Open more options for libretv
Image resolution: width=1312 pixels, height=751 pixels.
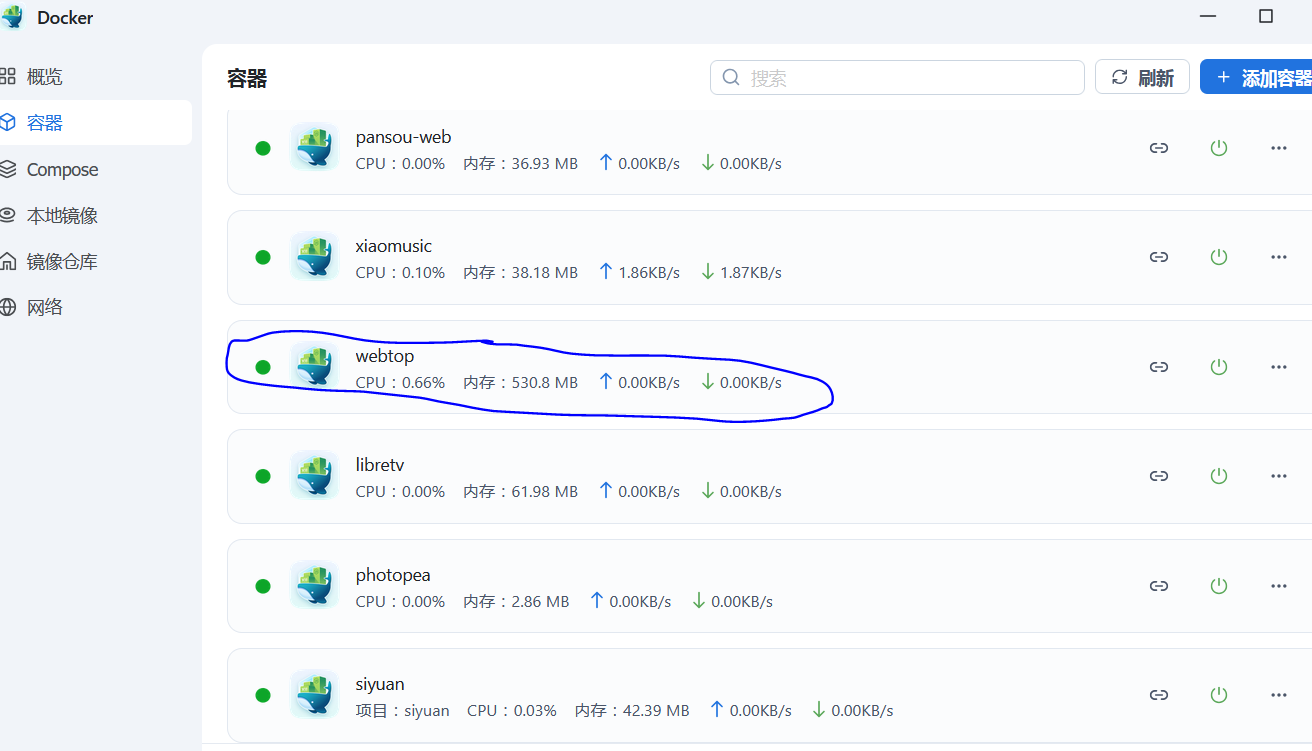pyautogui.click(x=1278, y=476)
